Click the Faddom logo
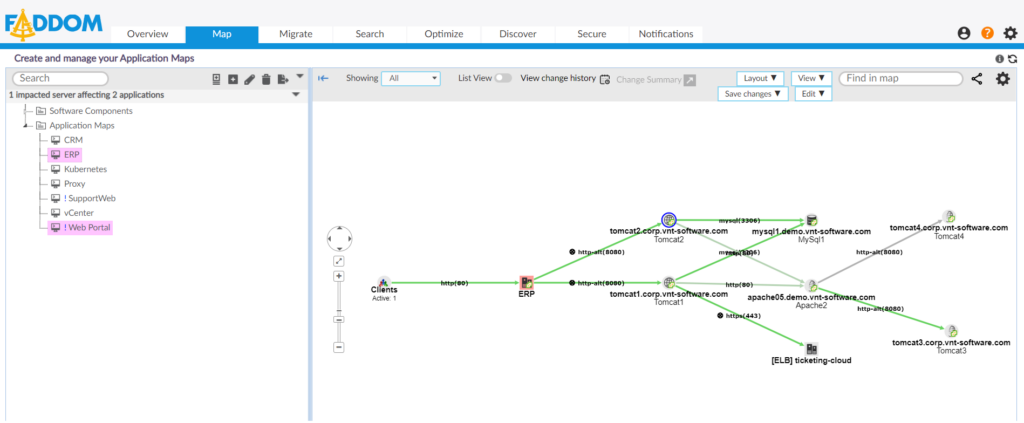Screen dimensions: 1024x423 point(54,25)
